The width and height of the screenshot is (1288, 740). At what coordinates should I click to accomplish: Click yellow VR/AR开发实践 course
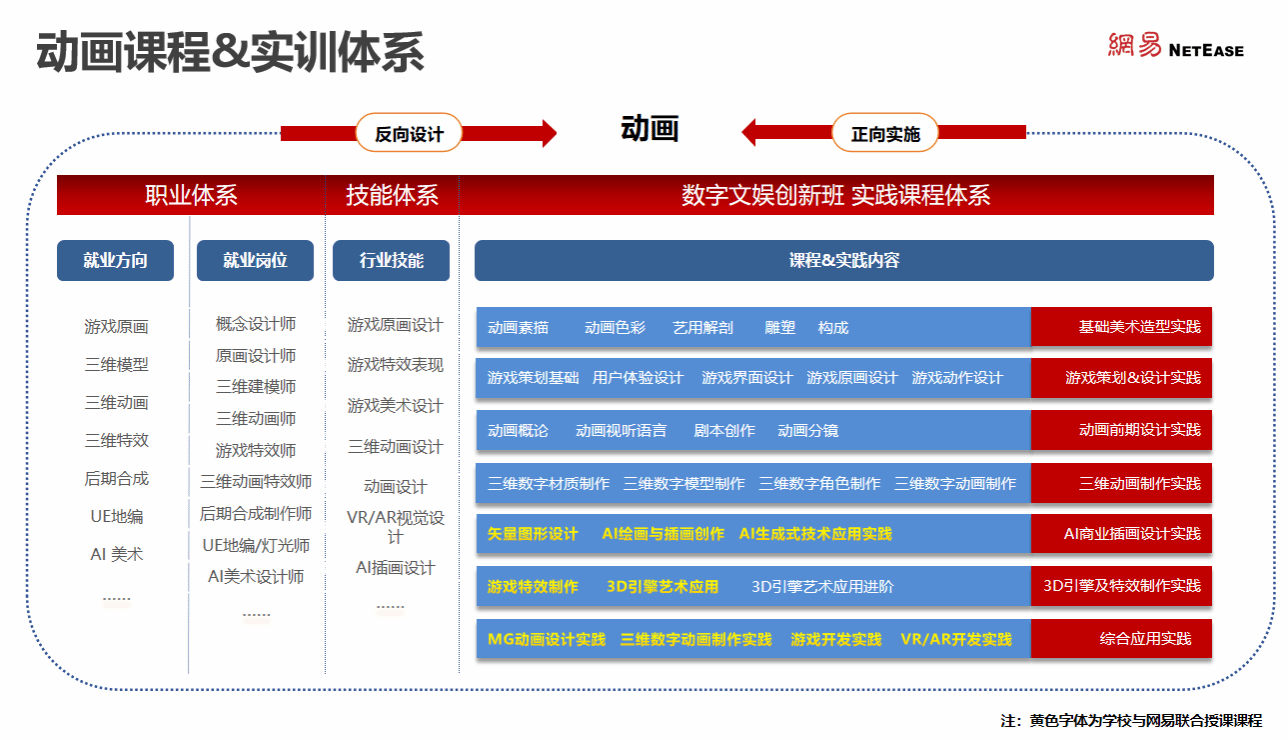(x=956, y=640)
